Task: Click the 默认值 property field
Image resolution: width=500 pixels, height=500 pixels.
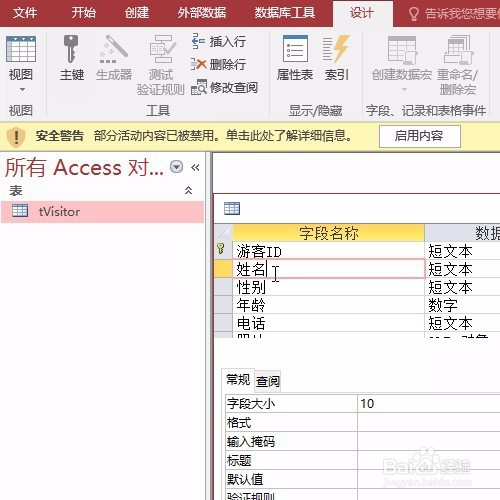Action: 429,479
